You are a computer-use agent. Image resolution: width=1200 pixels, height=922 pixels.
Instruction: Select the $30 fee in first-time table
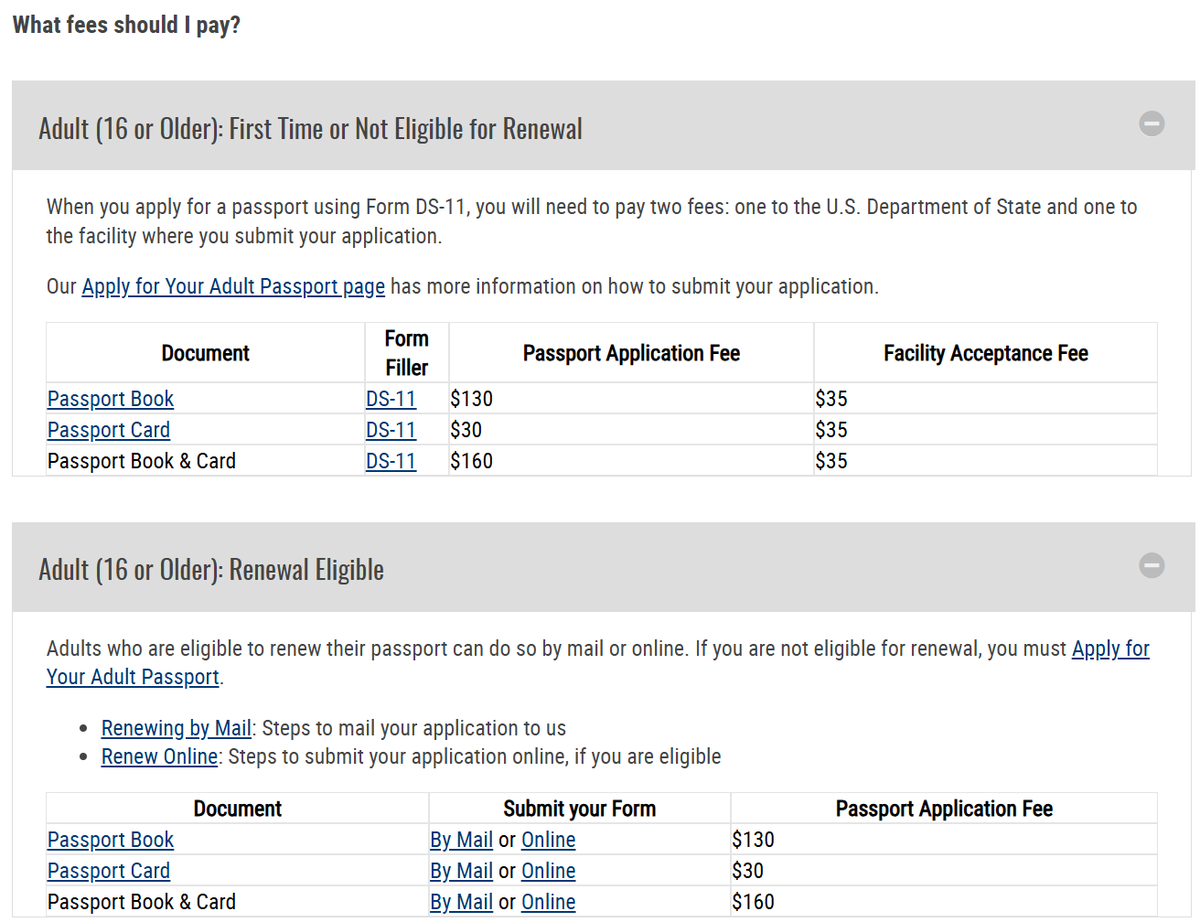[466, 430]
